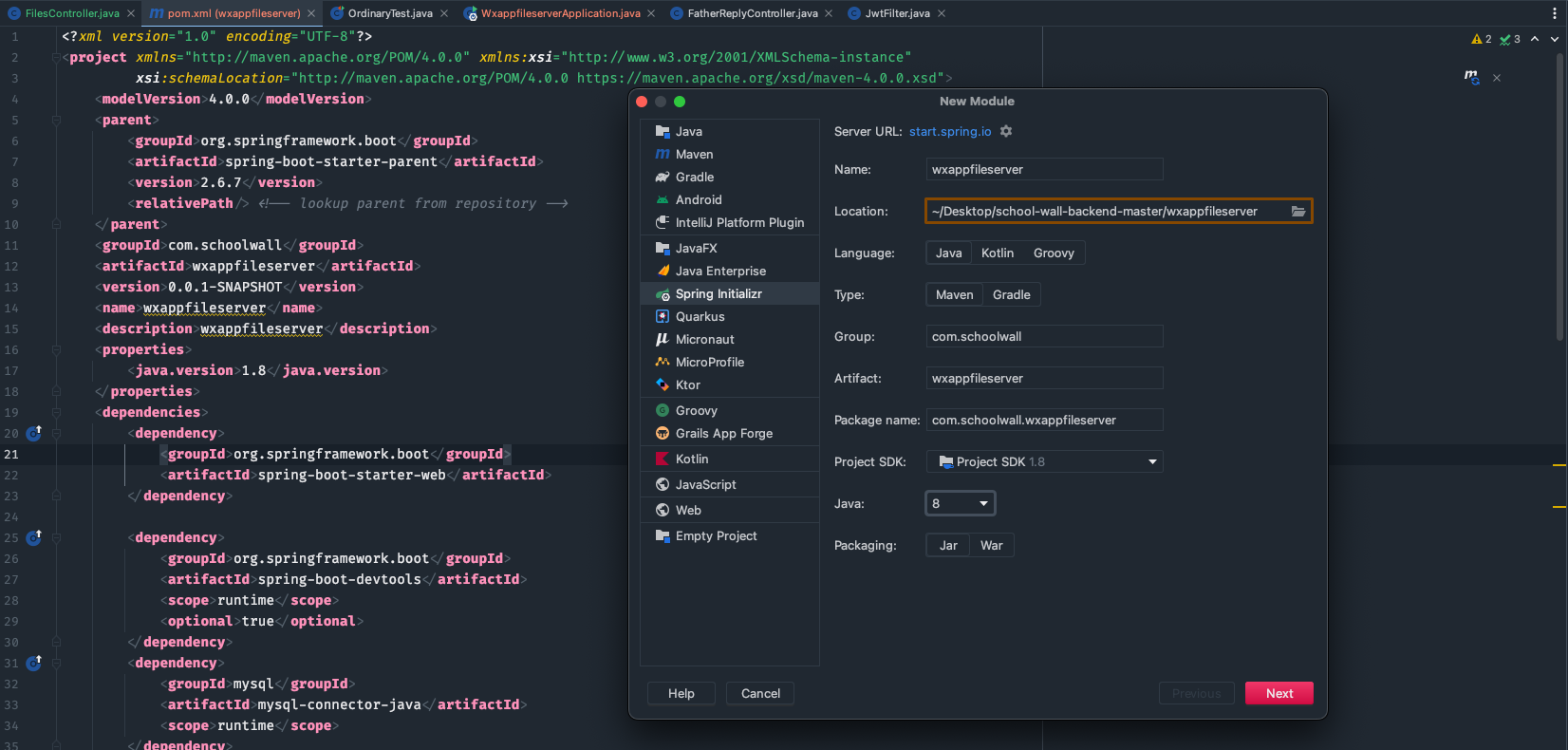Select Java in the module type list
The image size is (1568, 750).
tap(729, 131)
